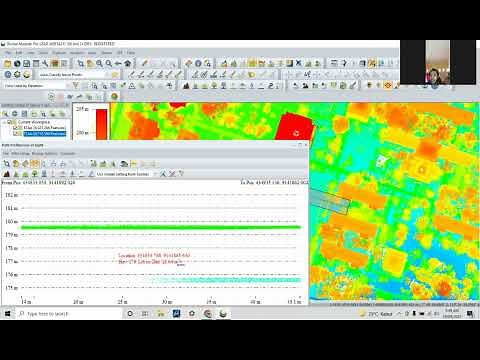Screen dimensions: 480x360
Task: Open data files with the folder icon
Action: click(7, 63)
